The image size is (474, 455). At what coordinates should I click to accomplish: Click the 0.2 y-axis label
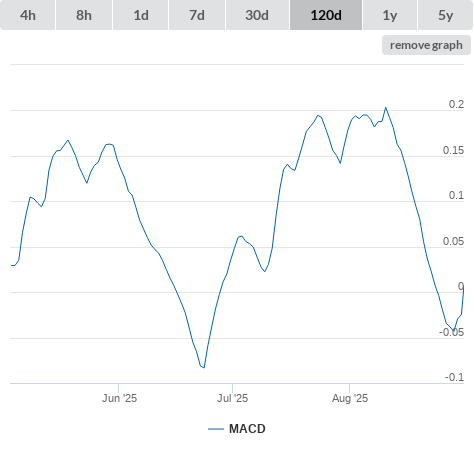coord(456,104)
